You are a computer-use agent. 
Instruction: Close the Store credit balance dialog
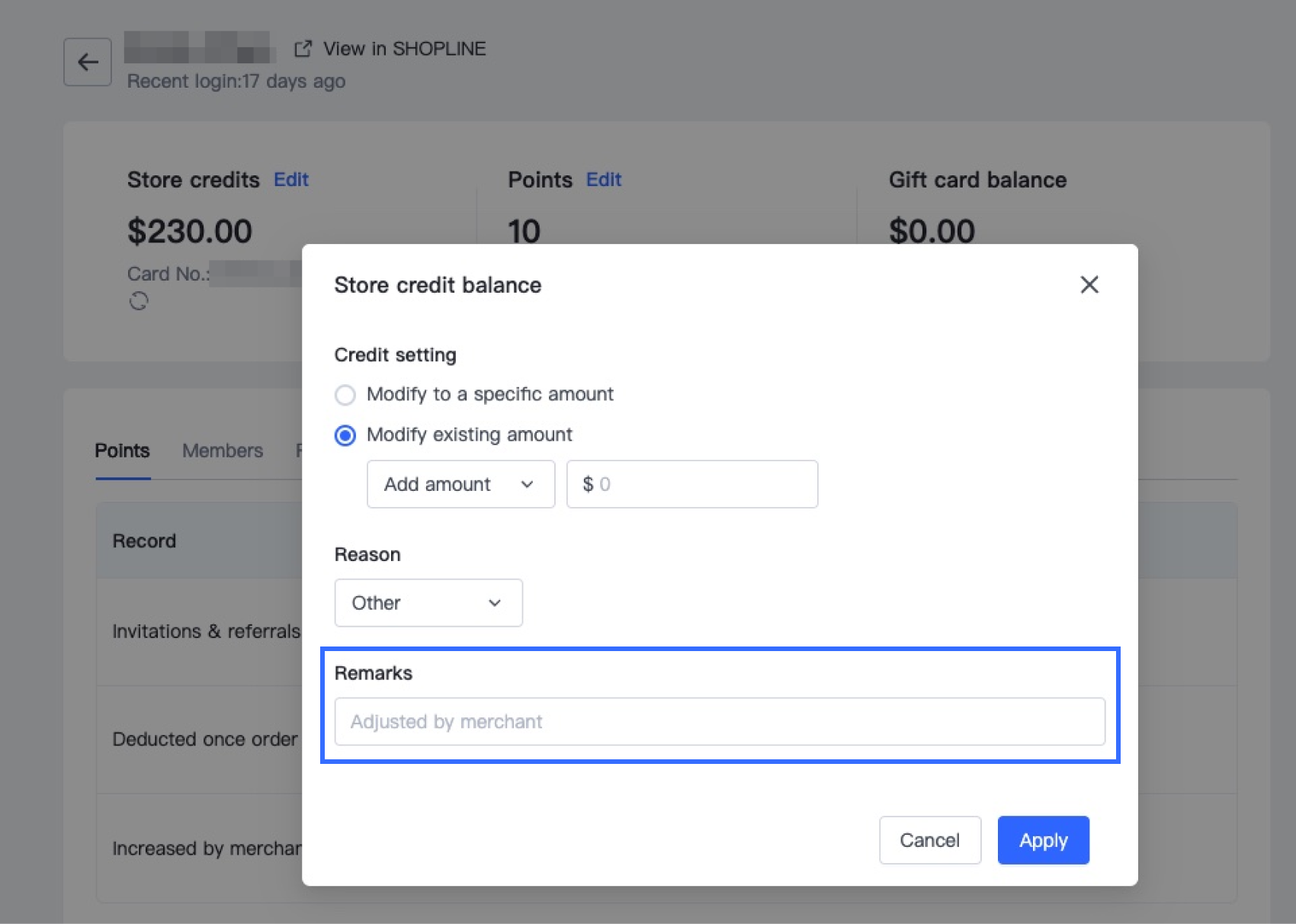1089,284
